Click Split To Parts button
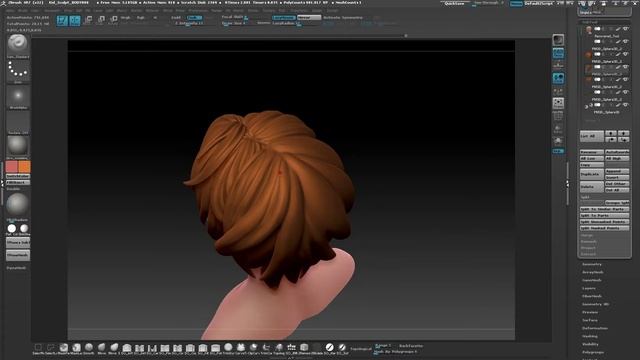This screenshot has height=360, width=640. [604, 215]
